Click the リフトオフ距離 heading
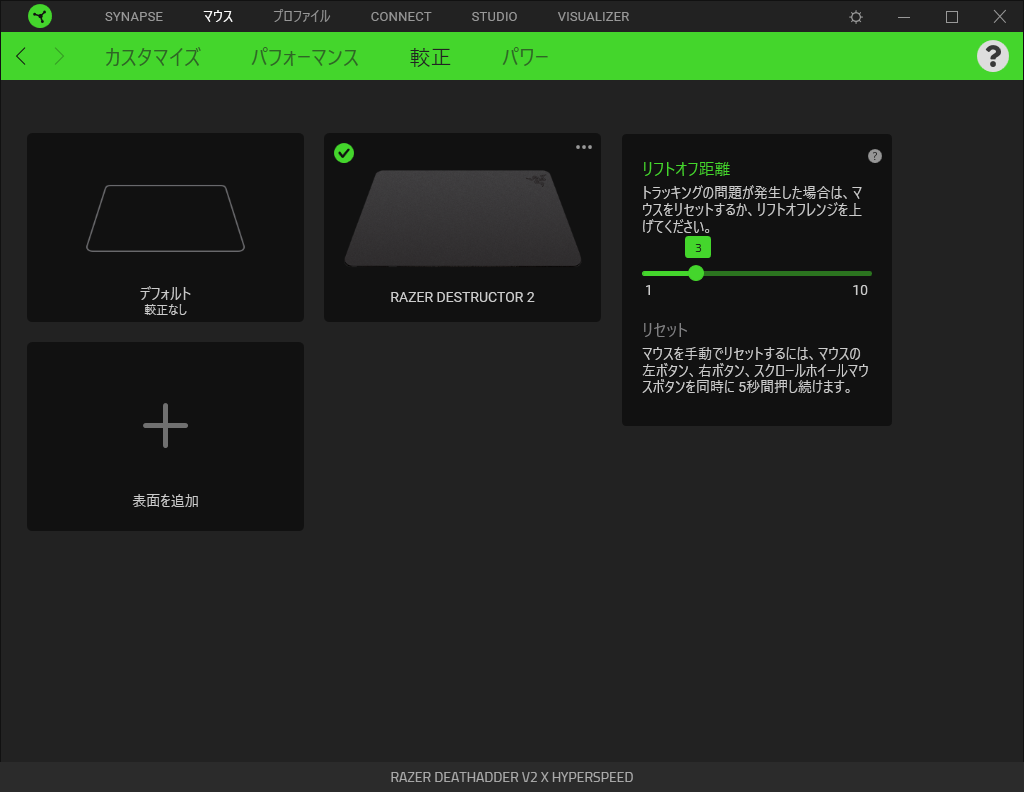The width and height of the screenshot is (1024, 792). (686, 169)
